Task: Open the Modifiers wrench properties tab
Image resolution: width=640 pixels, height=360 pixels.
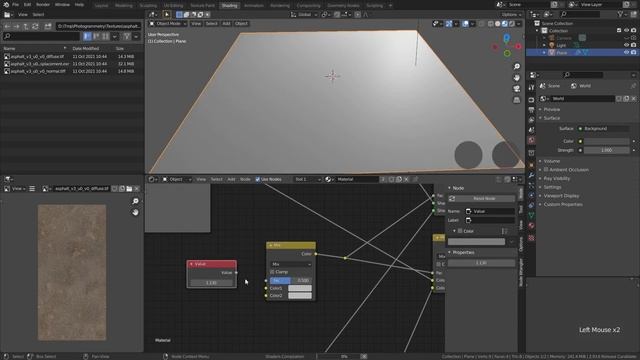Action: coord(531,175)
